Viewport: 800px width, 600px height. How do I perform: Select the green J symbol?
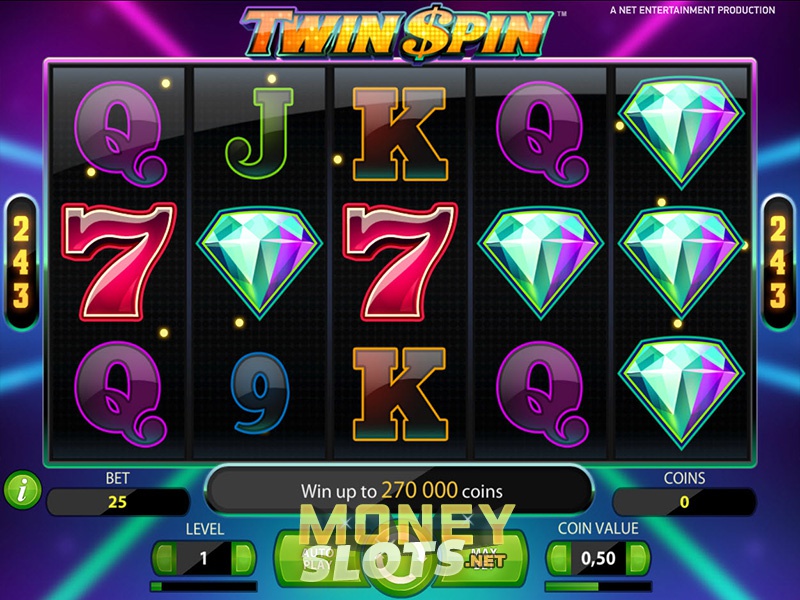259,133
